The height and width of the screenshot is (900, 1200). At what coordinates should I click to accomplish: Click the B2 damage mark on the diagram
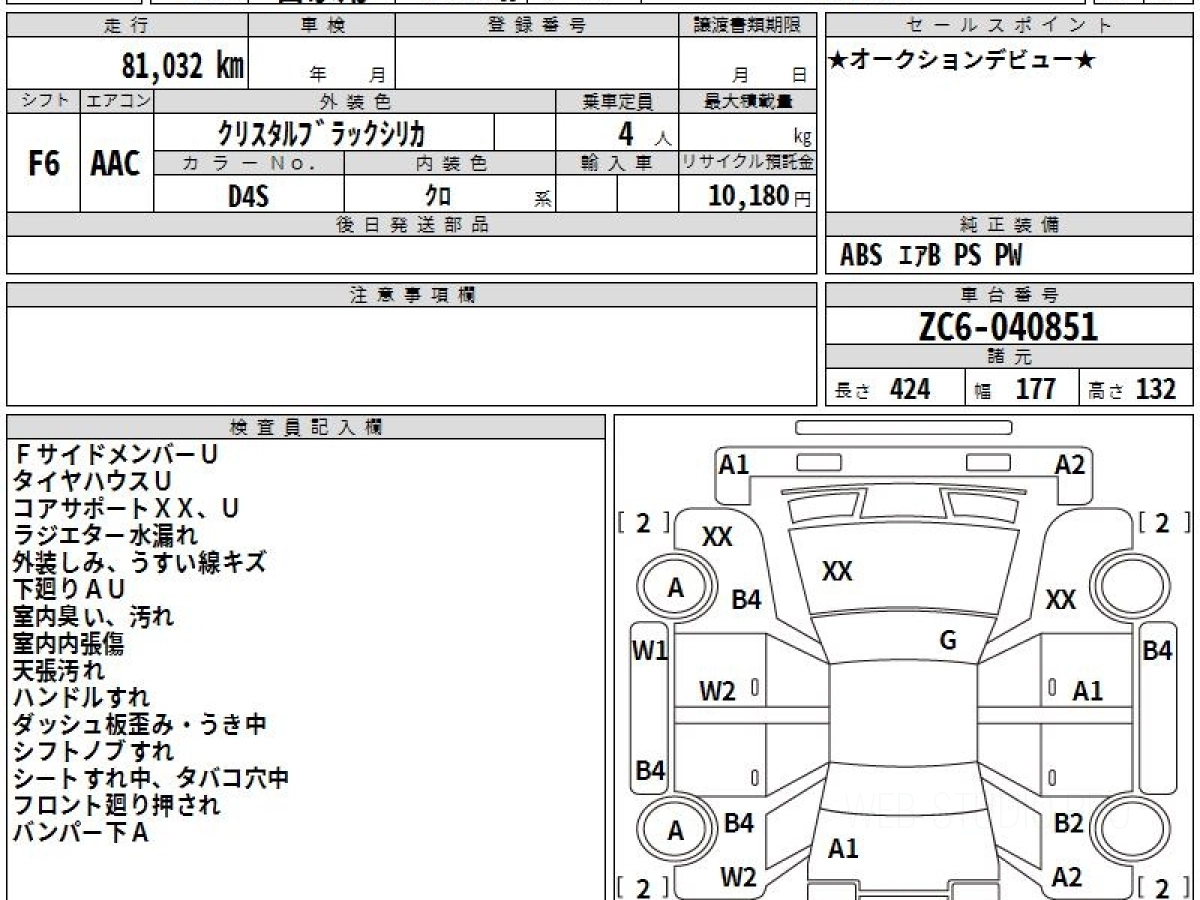pos(1068,823)
